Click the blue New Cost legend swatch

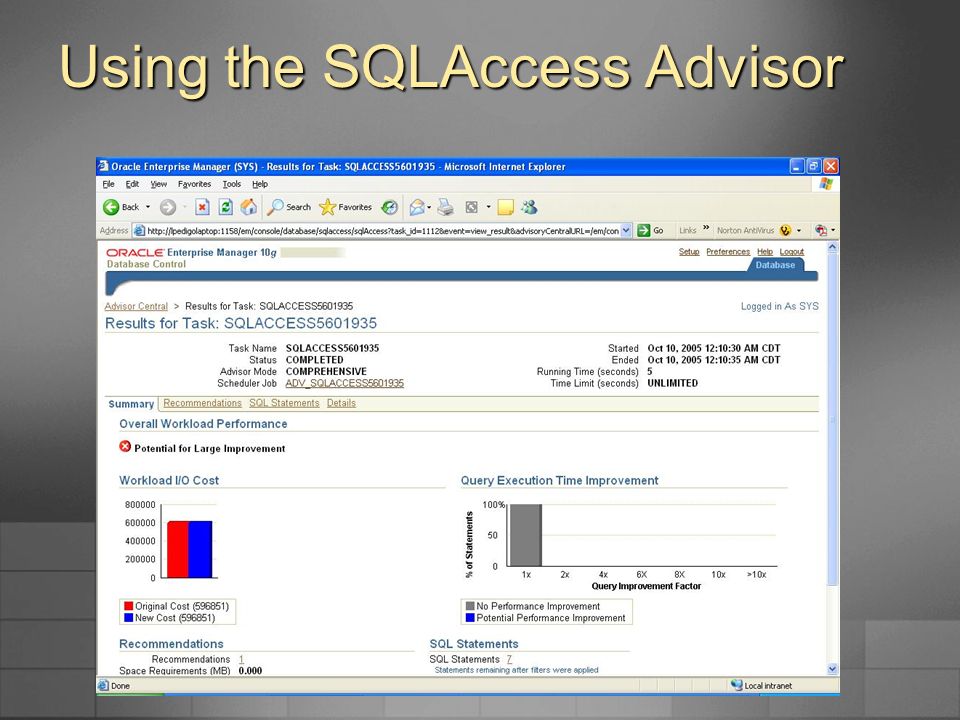point(129,618)
